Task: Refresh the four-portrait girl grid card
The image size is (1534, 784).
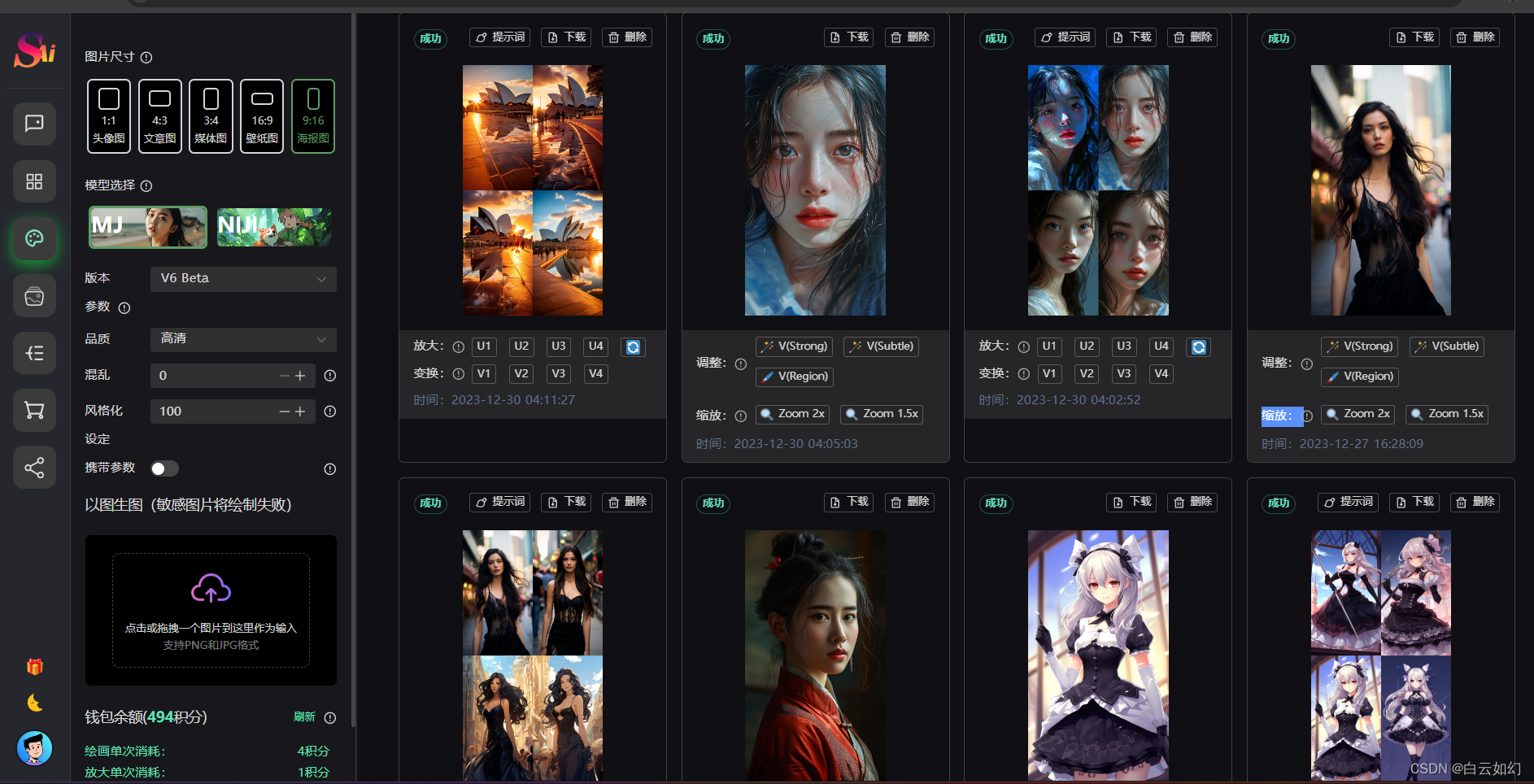Action: click(1199, 347)
